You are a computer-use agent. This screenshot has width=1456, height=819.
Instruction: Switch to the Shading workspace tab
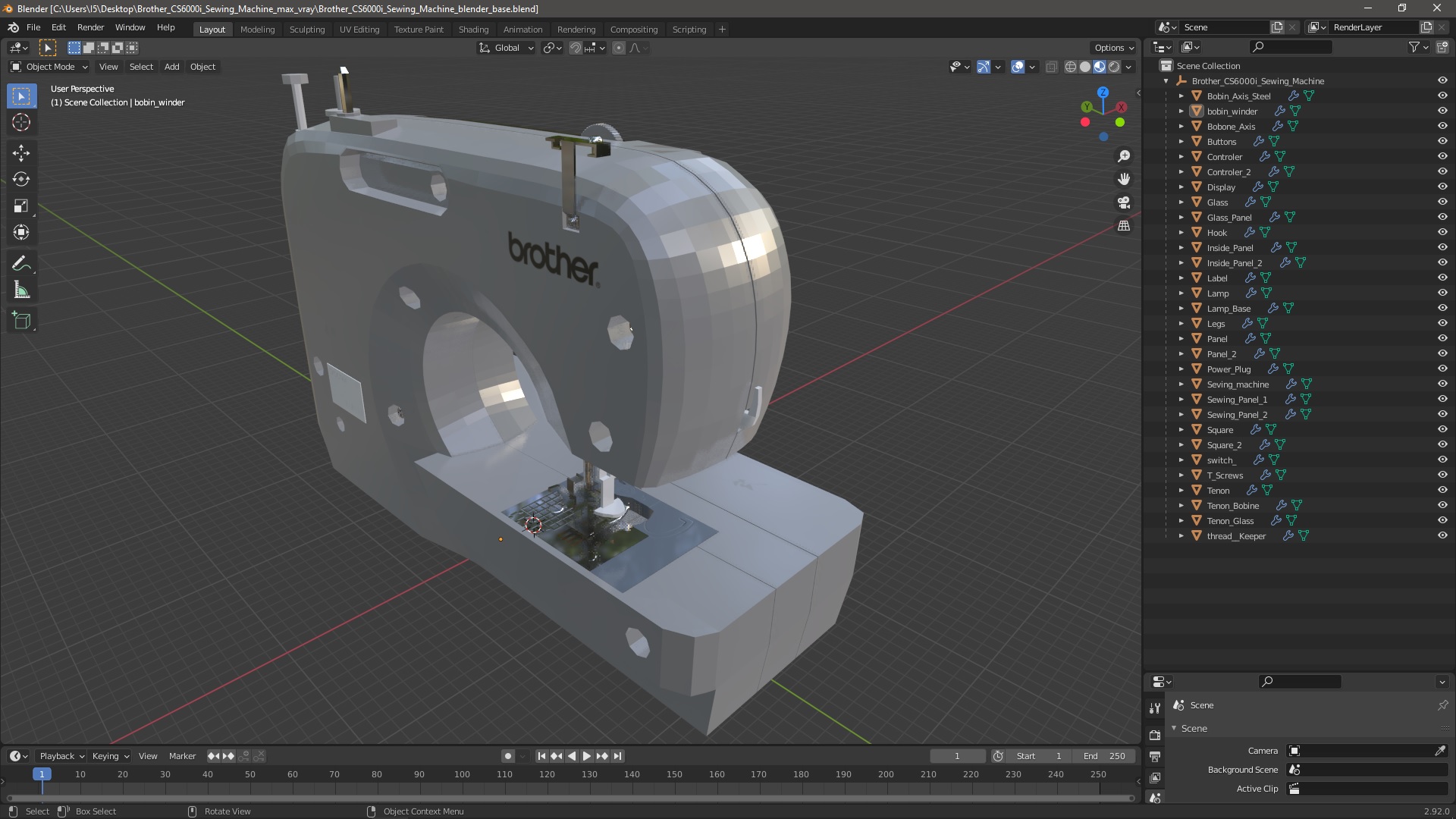coord(473,30)
